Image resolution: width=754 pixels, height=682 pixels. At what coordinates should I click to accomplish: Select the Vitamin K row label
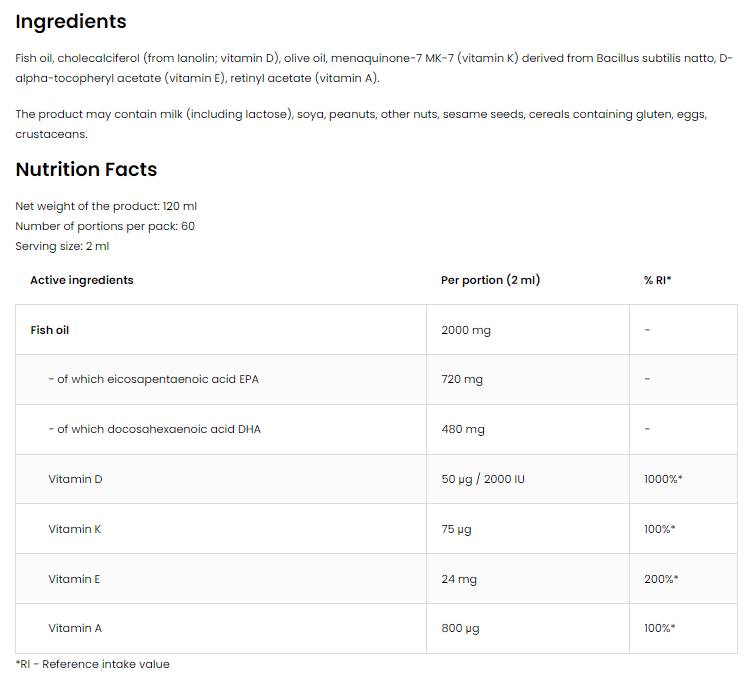(x=74, y=529)
